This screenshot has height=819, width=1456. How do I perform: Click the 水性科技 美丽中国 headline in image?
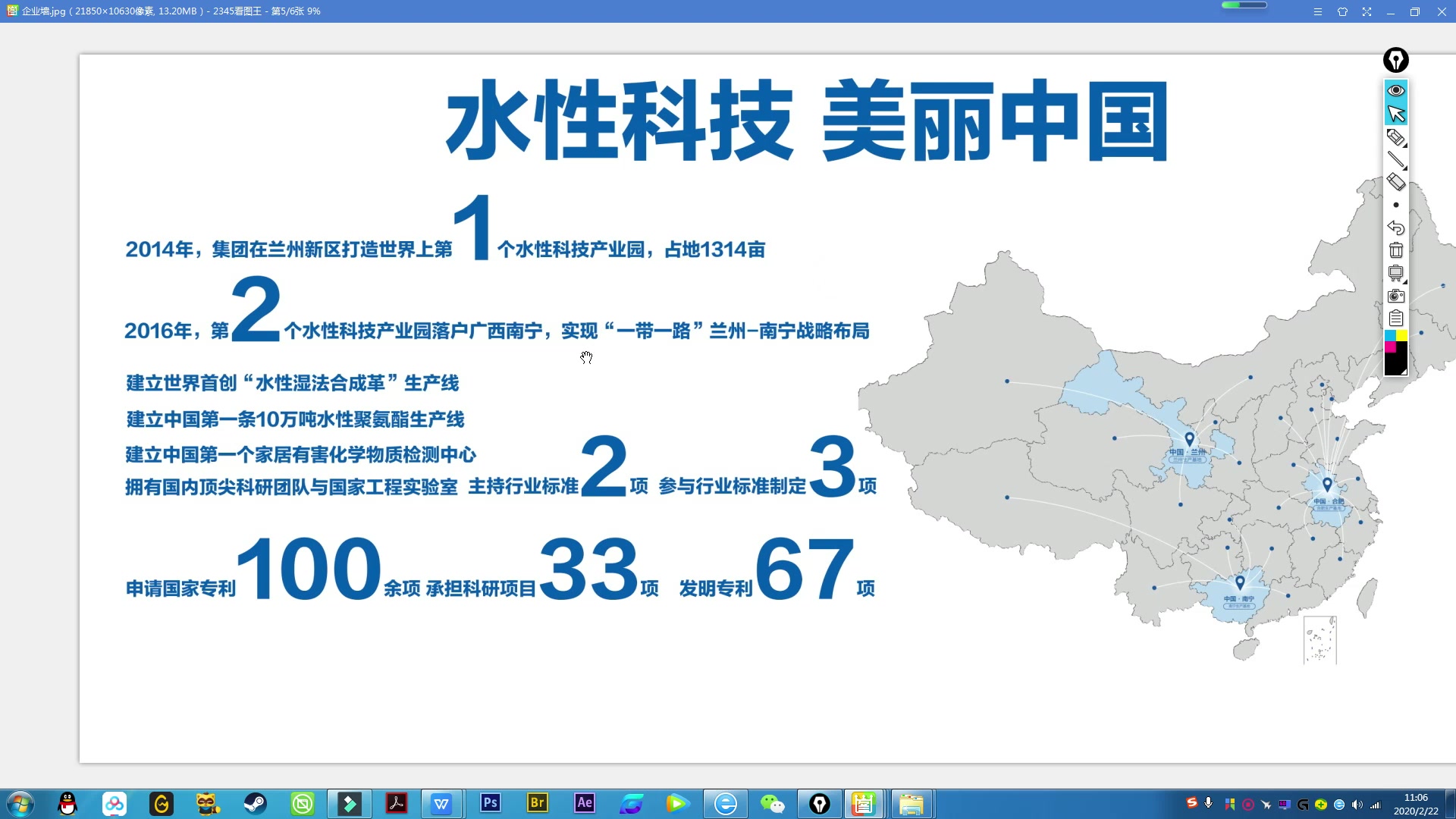tap(807, 121)
